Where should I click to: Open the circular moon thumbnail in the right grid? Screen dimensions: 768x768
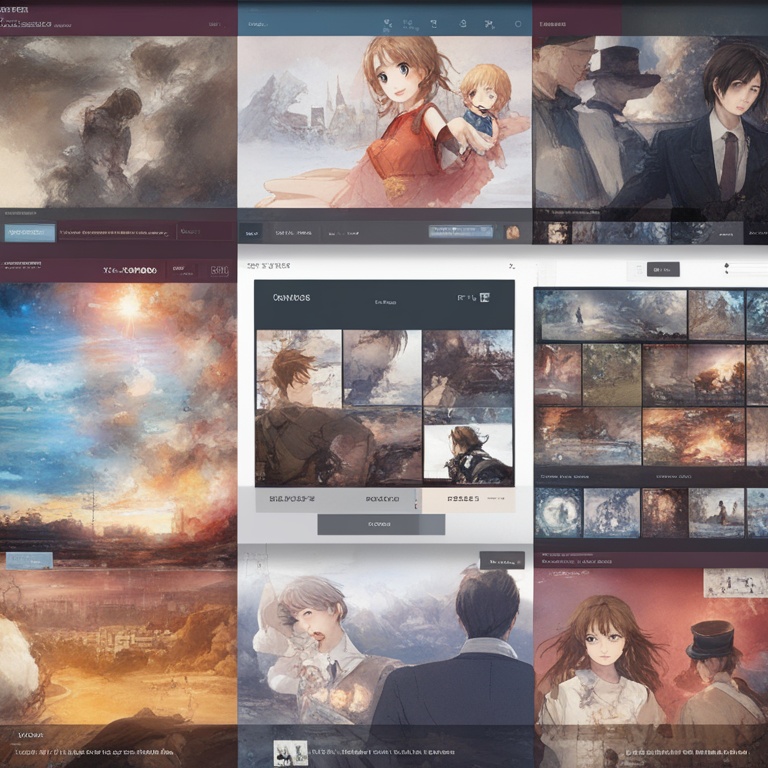coord(558,512)
